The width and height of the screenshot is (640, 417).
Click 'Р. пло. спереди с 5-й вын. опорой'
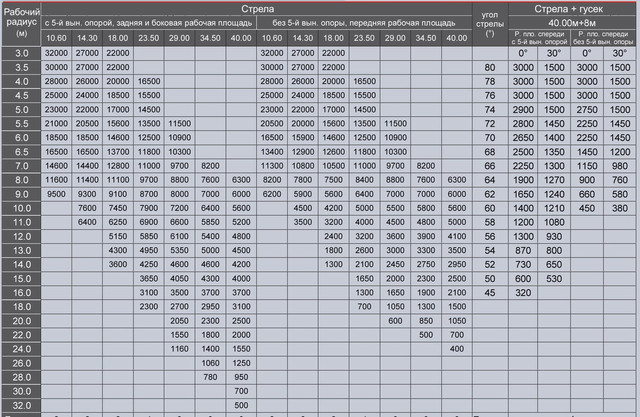tap(539, 38)
